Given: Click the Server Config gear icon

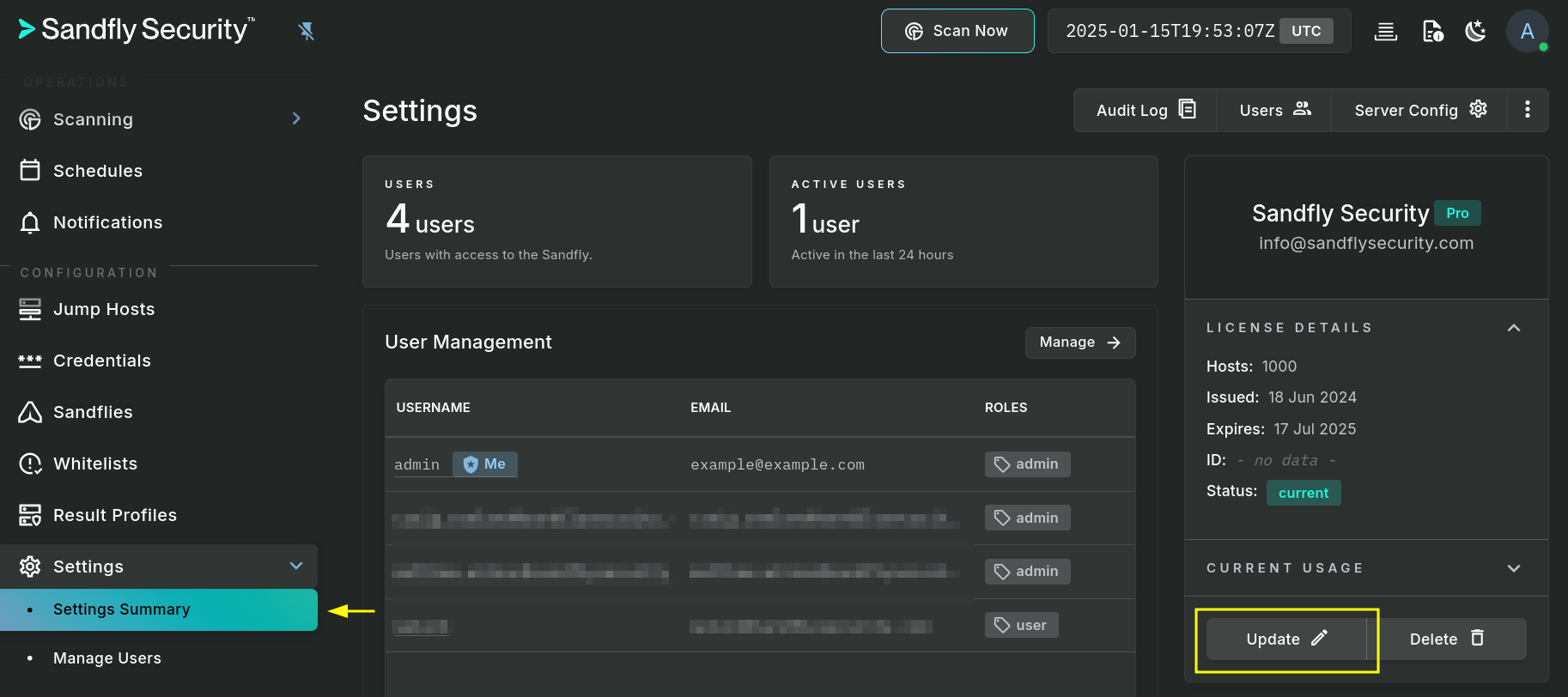Looking at the screenshot, I should pyautogui.click(x=1478, y=108).
